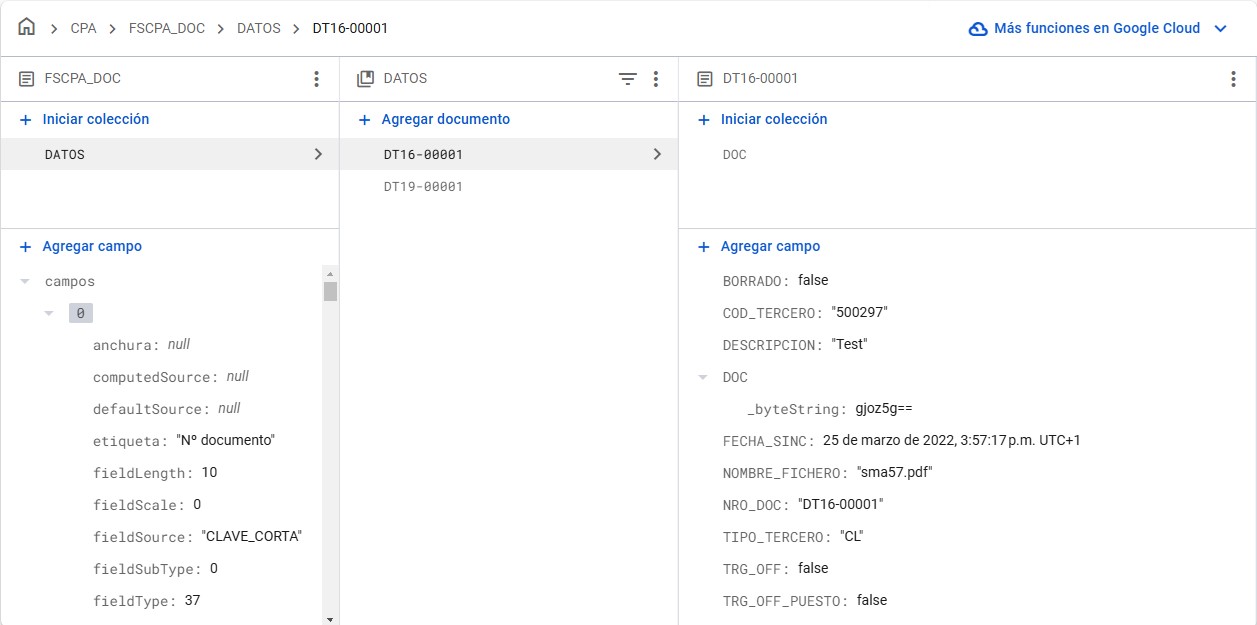Start a collection in the FSCPA_DOC panel
This screenshot has height=625, width=1257.
point(95,119)
